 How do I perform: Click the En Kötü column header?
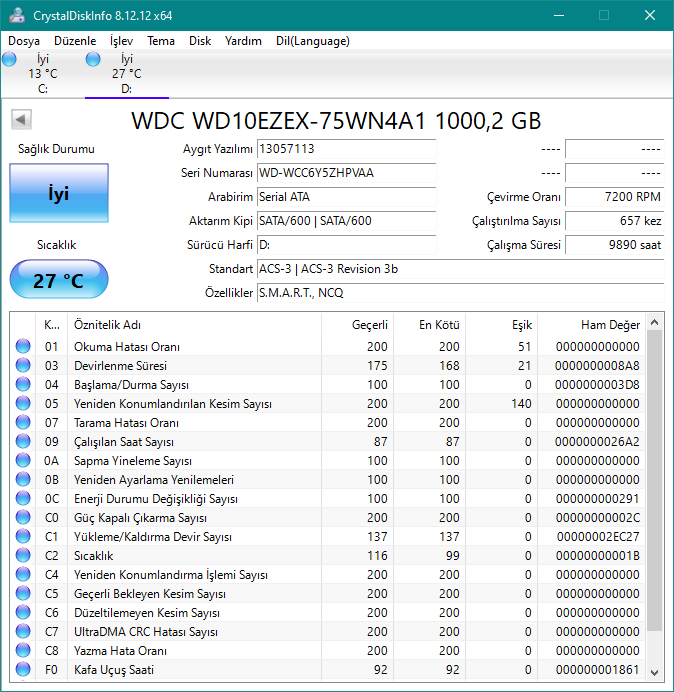[x=429, y=325]
